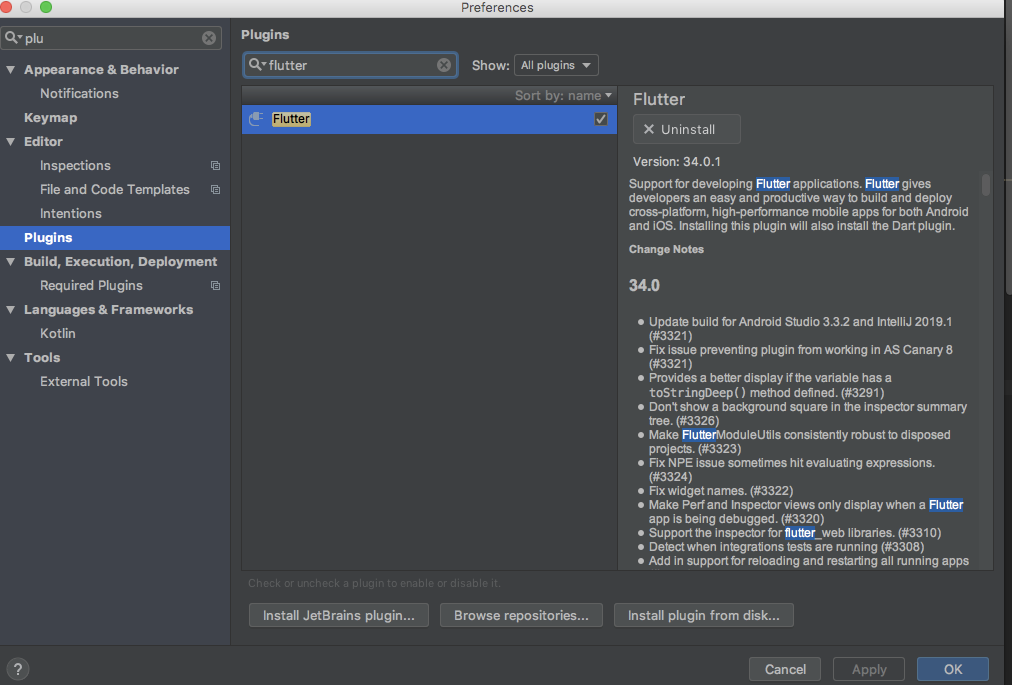Click the Change Notes heading
Screen dimensions: 1012x685
[666, 249]
